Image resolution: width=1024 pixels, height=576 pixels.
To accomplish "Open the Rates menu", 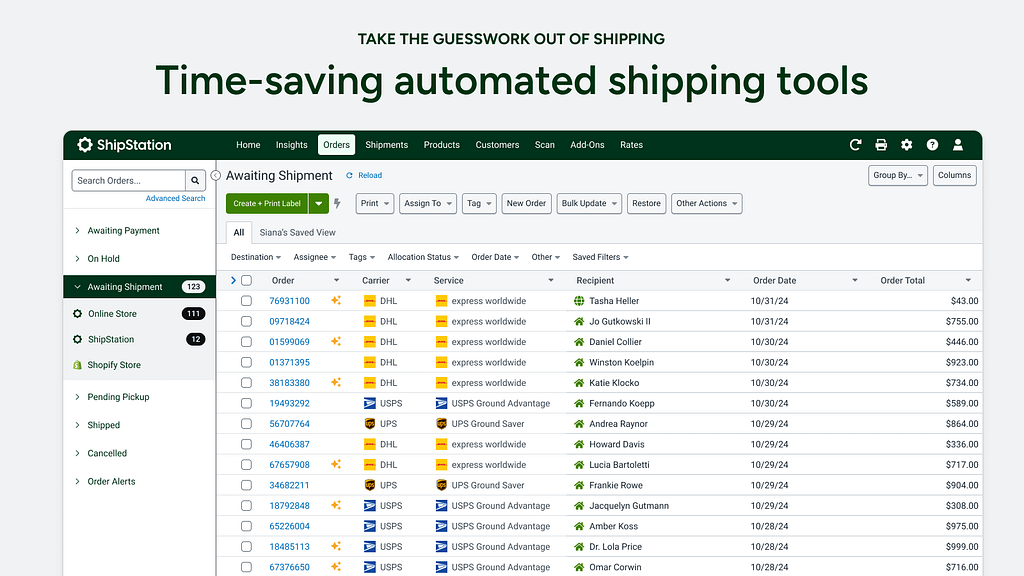I will 632,145.
